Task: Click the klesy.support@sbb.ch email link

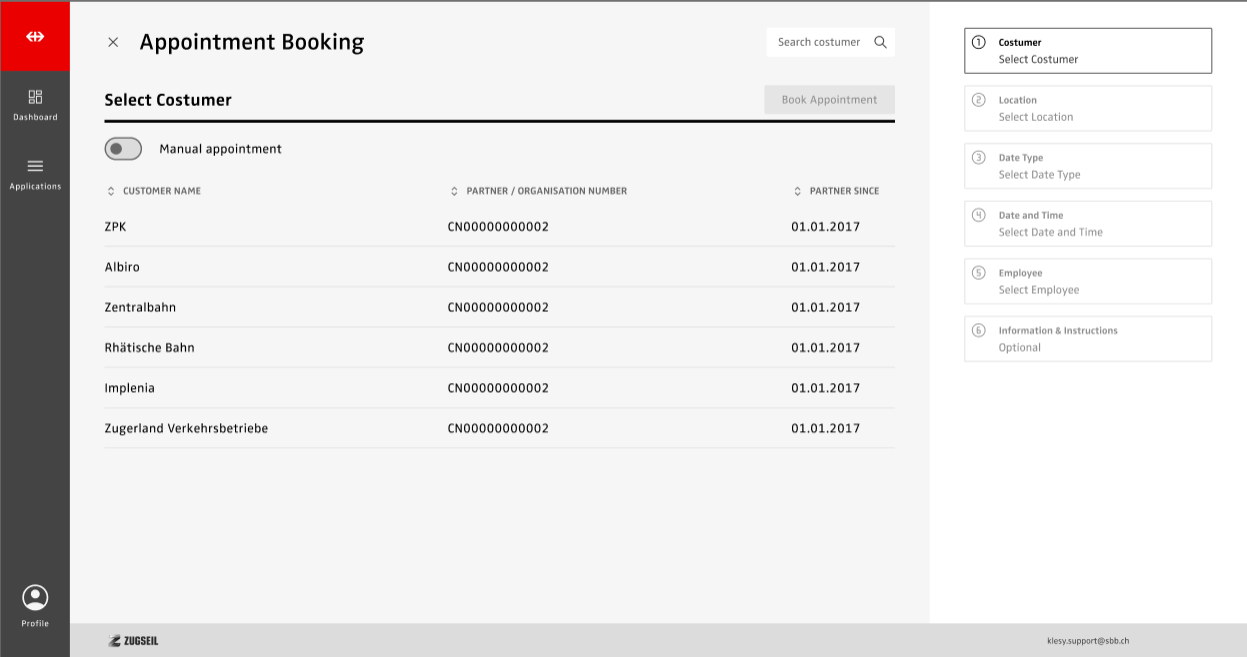Action: [x=1087, y=641]
